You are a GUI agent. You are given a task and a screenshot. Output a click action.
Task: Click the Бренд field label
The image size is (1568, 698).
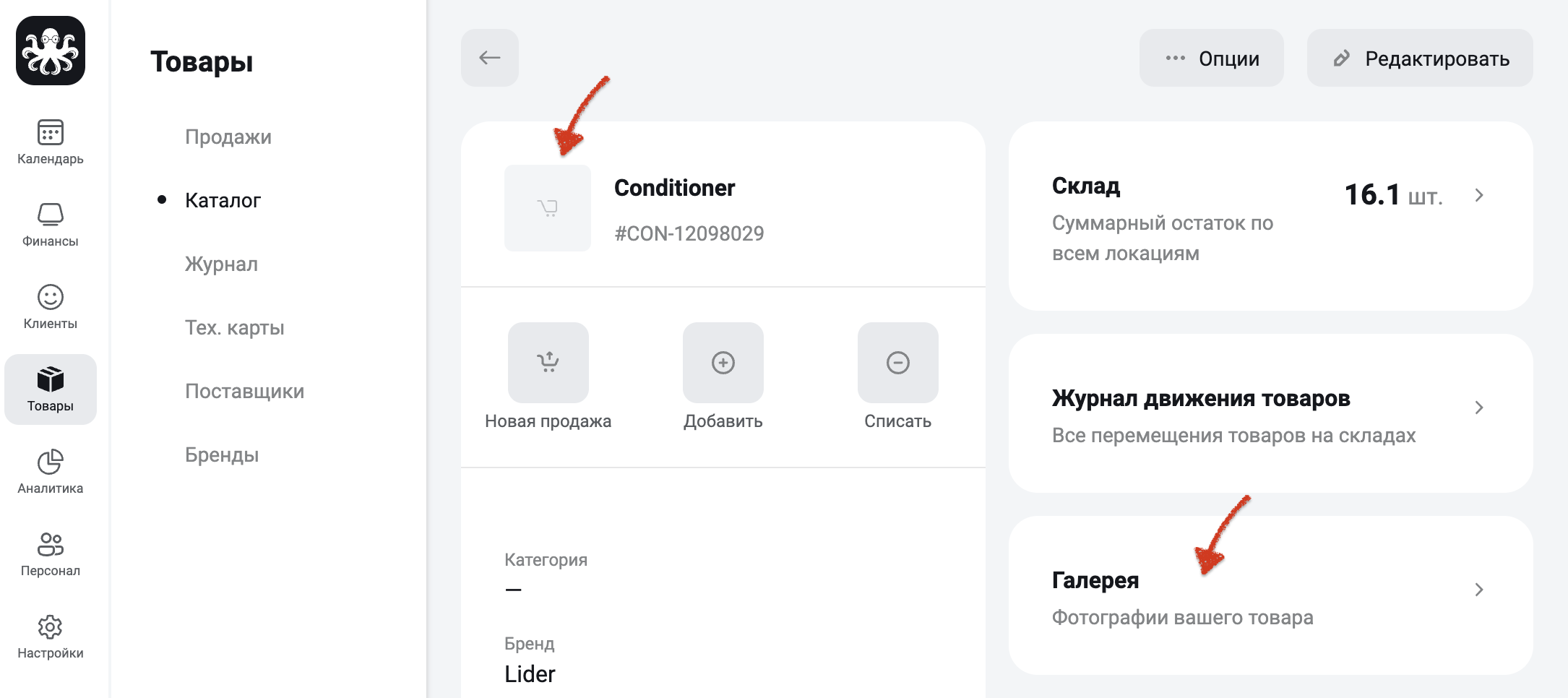point(530,644)
